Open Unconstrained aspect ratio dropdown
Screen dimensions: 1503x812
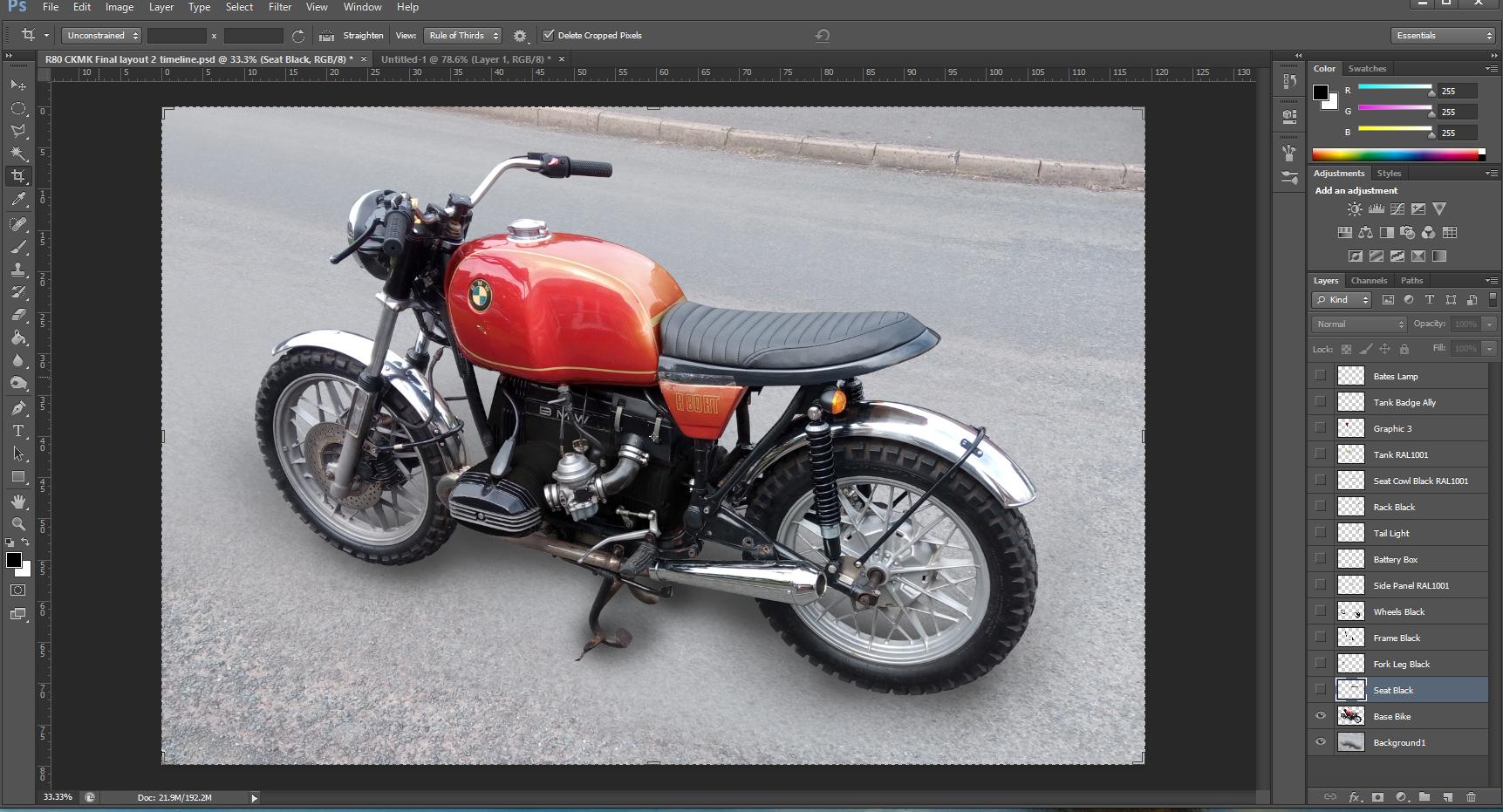[101, 36]
